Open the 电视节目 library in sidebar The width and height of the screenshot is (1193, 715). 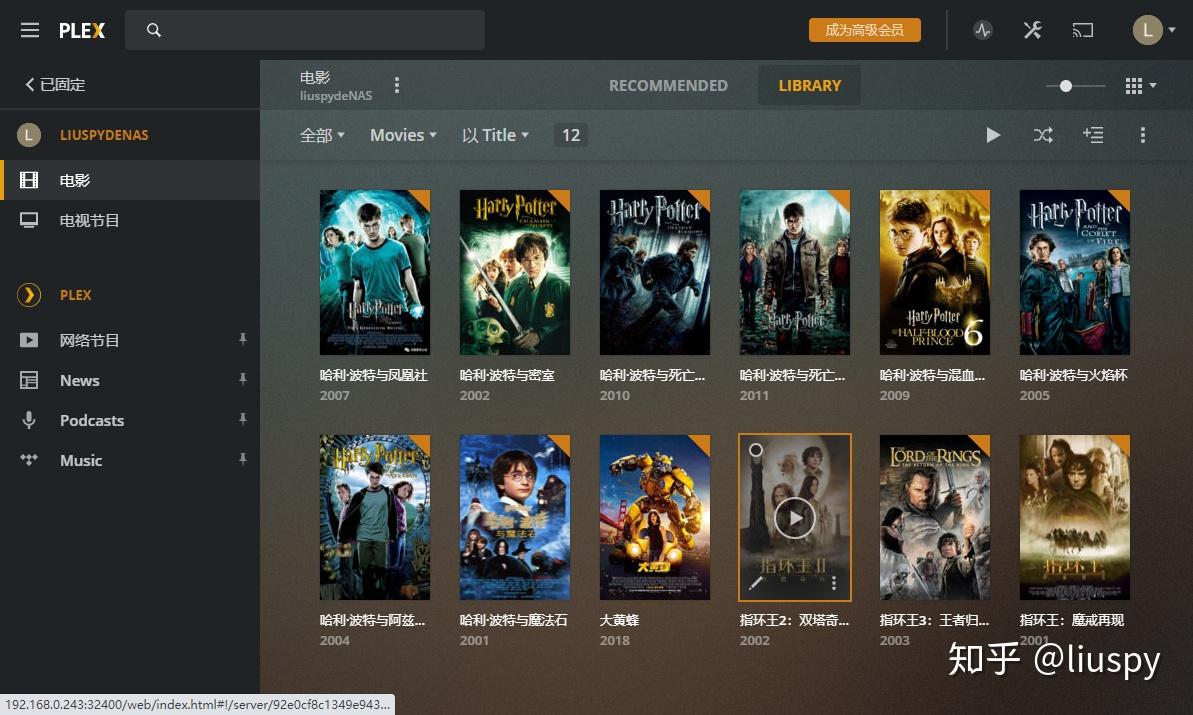click(130, 221)
